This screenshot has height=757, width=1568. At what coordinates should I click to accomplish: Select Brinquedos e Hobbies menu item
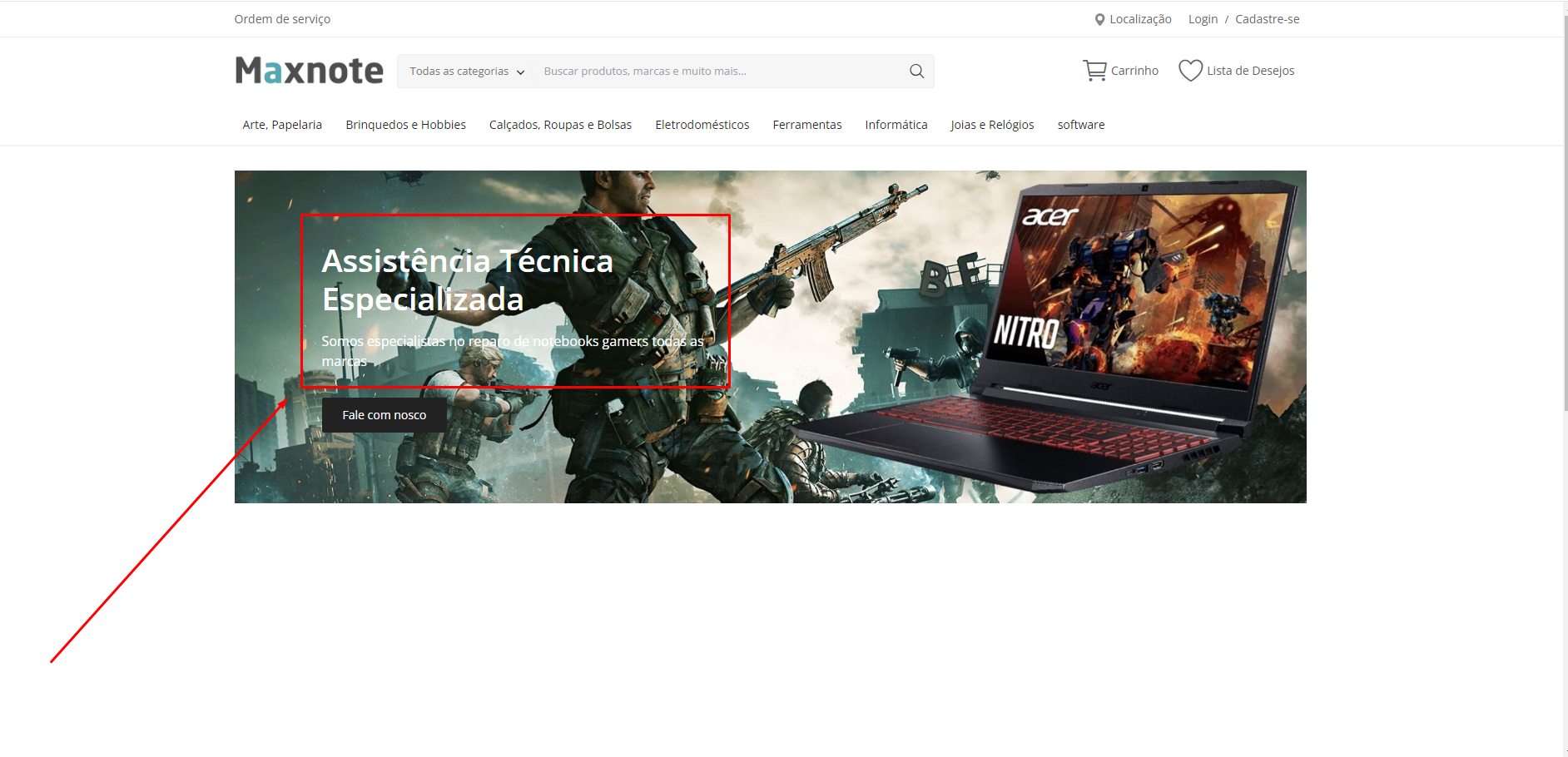click(405, 125)
